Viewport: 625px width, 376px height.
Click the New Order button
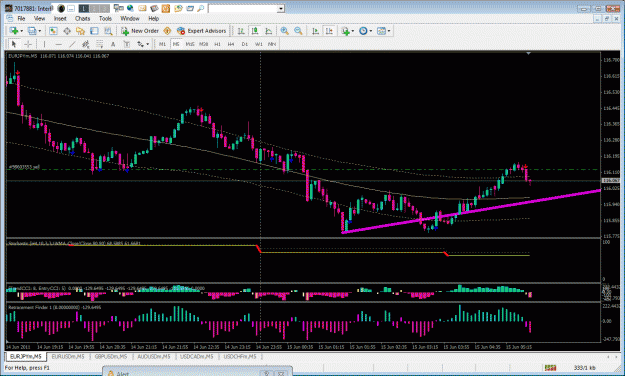point(140,31)
